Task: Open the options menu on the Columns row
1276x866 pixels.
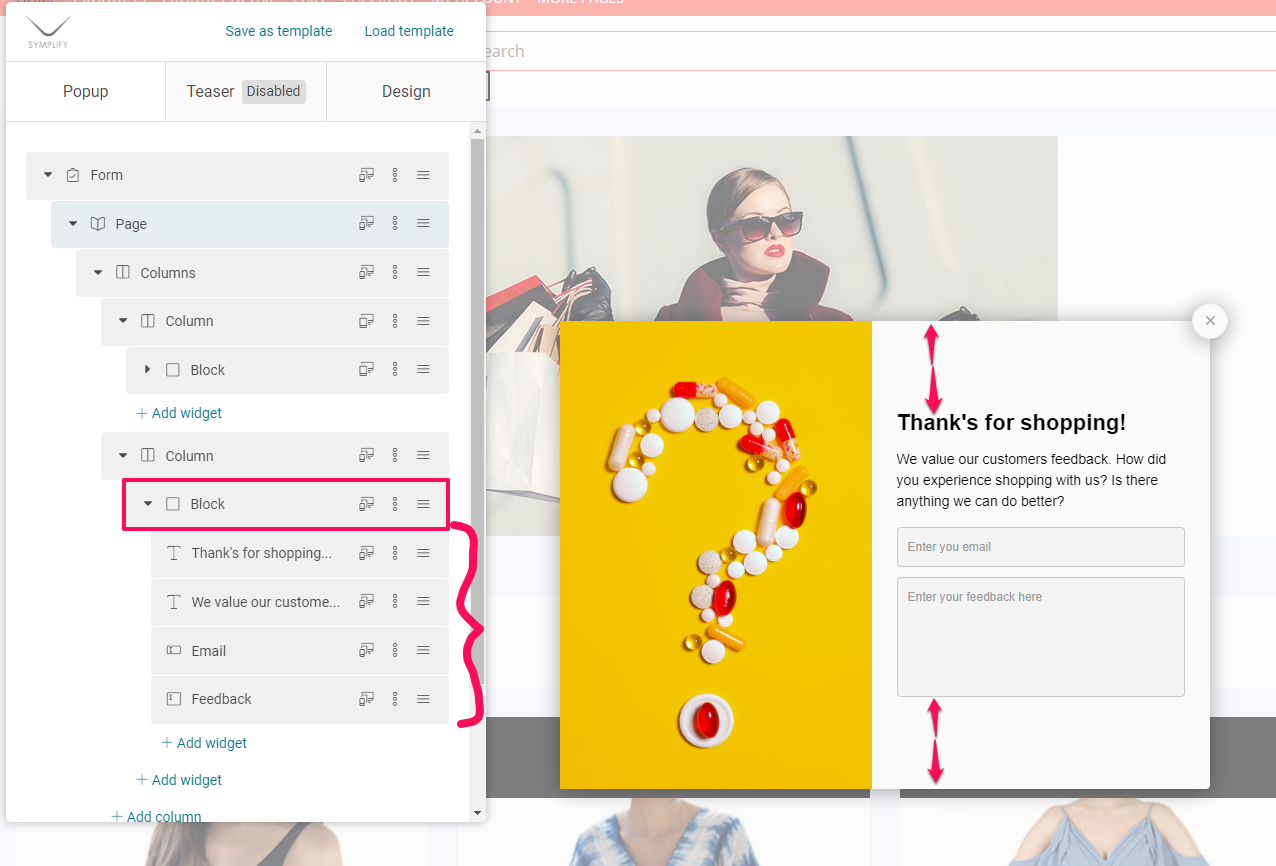Action: pyautogui.click(x=395, y=272)
